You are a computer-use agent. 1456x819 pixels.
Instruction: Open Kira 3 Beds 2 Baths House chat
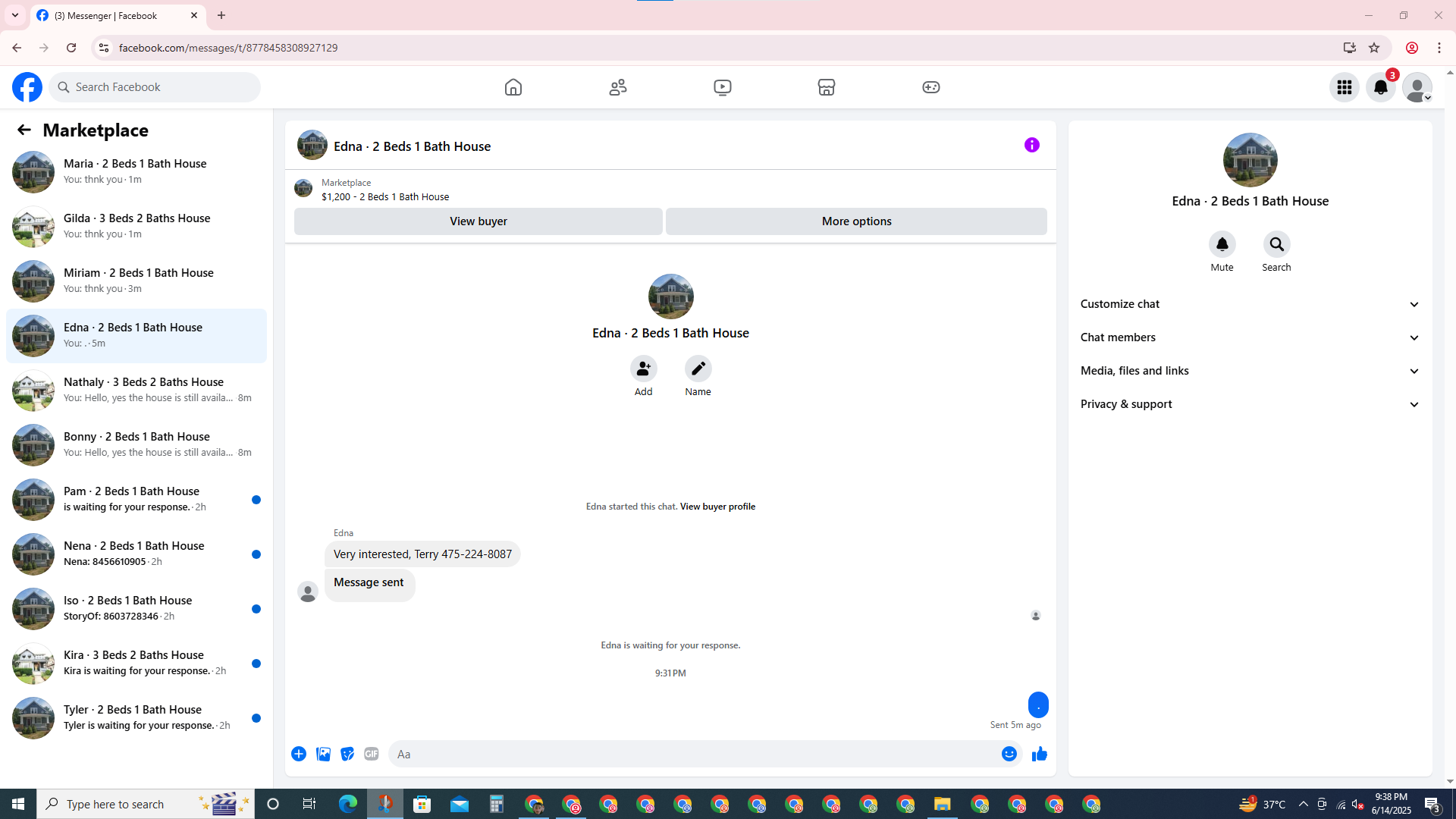pyautogui.click(x=136, y=663)
